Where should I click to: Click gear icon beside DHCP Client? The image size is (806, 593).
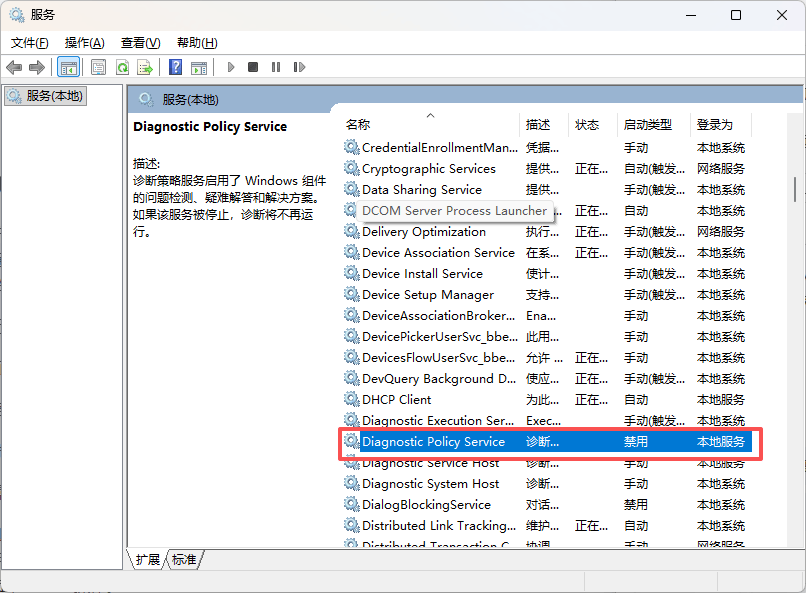(x=352, y=400)
